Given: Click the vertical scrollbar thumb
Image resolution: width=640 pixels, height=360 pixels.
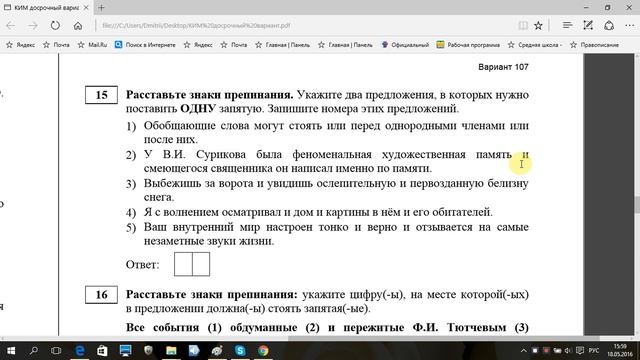Looking at the screenshot, I should tap(637, 205).
